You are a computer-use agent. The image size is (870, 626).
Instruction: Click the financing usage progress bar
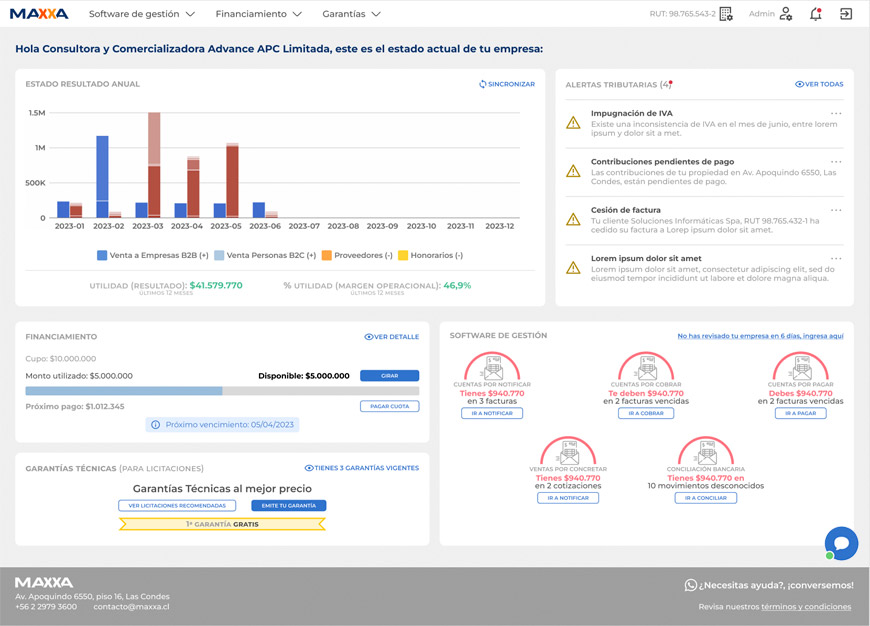click(x=222, y=391)
